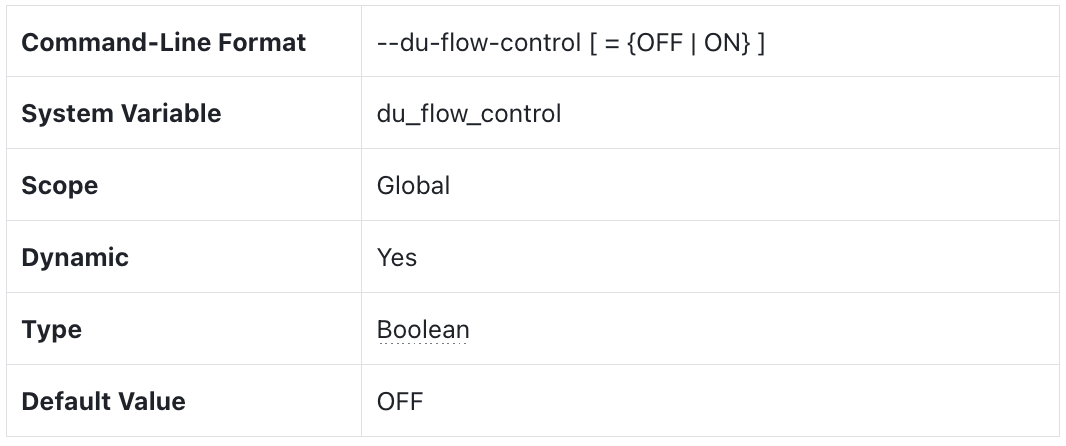Image resolution: width=1066 pixels, height=446 pixels.
Task: Select the OFF default value text
Action: 400,402
